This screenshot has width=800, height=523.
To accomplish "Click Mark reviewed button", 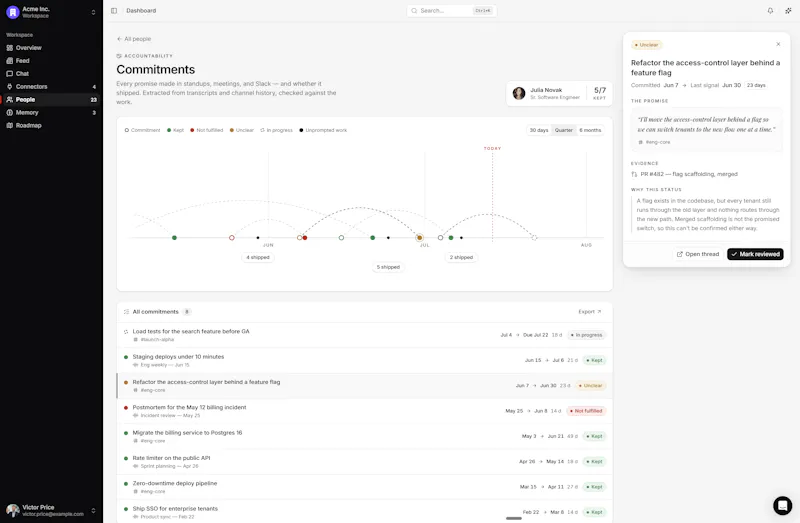I will pos(755,254).
